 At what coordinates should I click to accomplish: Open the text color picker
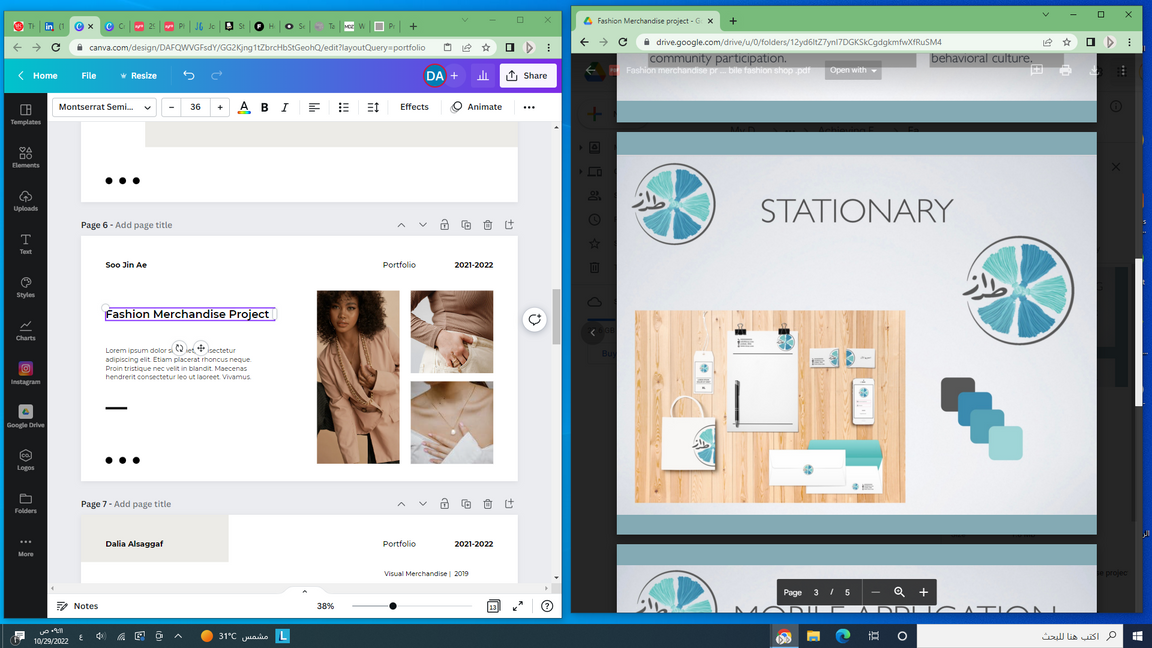(244, 107)
